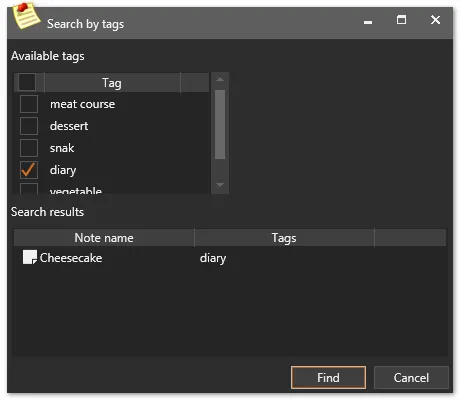Click the Find button
The height and width of the screenshot is (400, 460).
(328, 378)
